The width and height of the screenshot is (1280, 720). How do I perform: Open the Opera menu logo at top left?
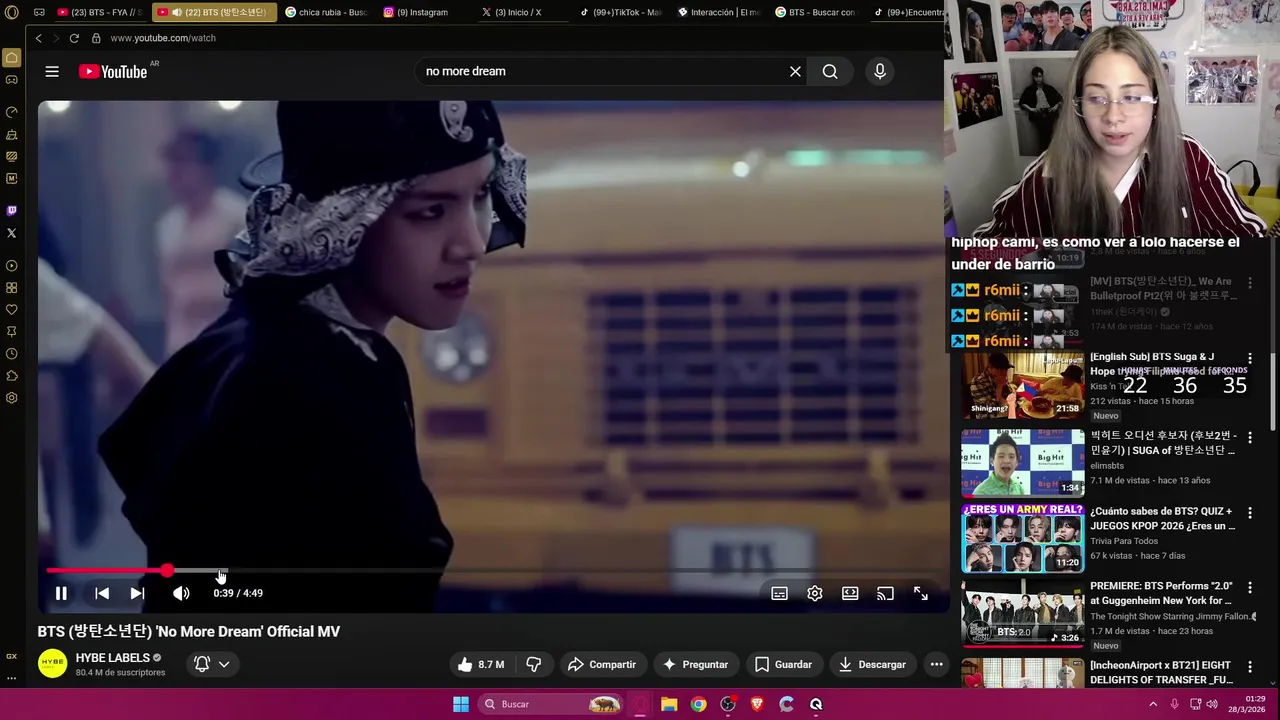[x=12, y=12]
